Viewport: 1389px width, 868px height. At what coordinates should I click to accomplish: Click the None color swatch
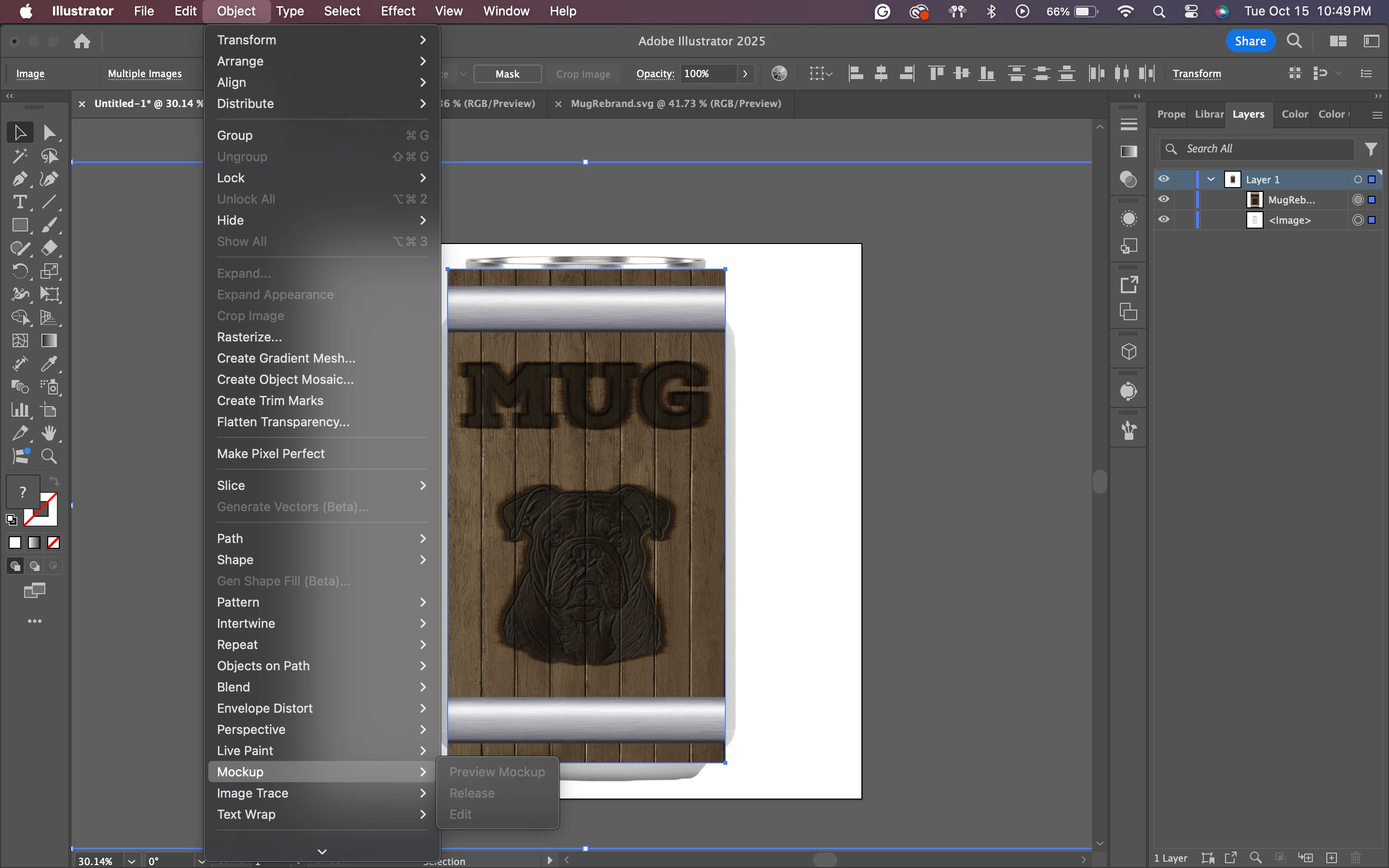click(54, 542)
